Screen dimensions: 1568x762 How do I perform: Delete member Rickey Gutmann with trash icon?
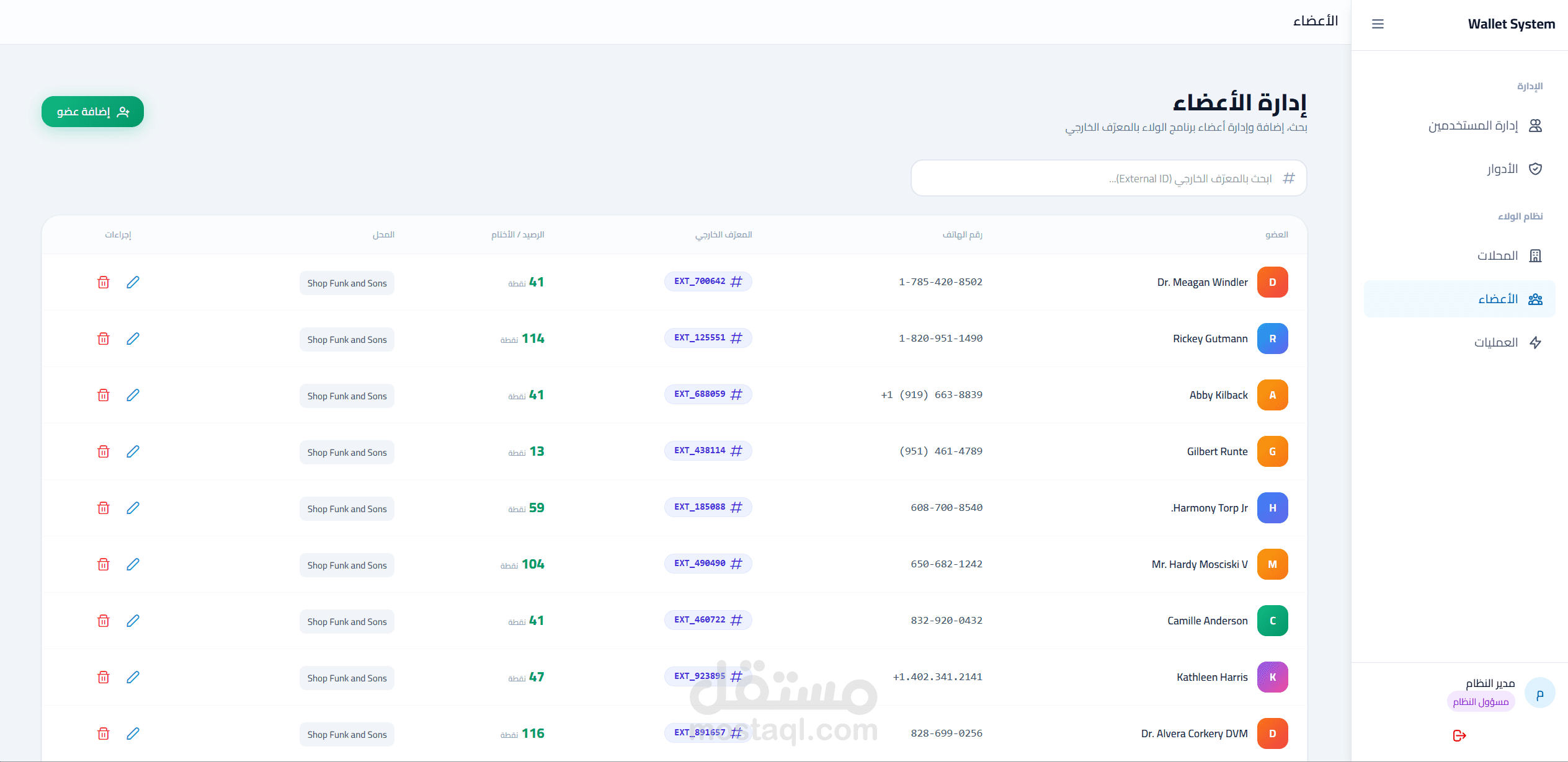point(104,339)
